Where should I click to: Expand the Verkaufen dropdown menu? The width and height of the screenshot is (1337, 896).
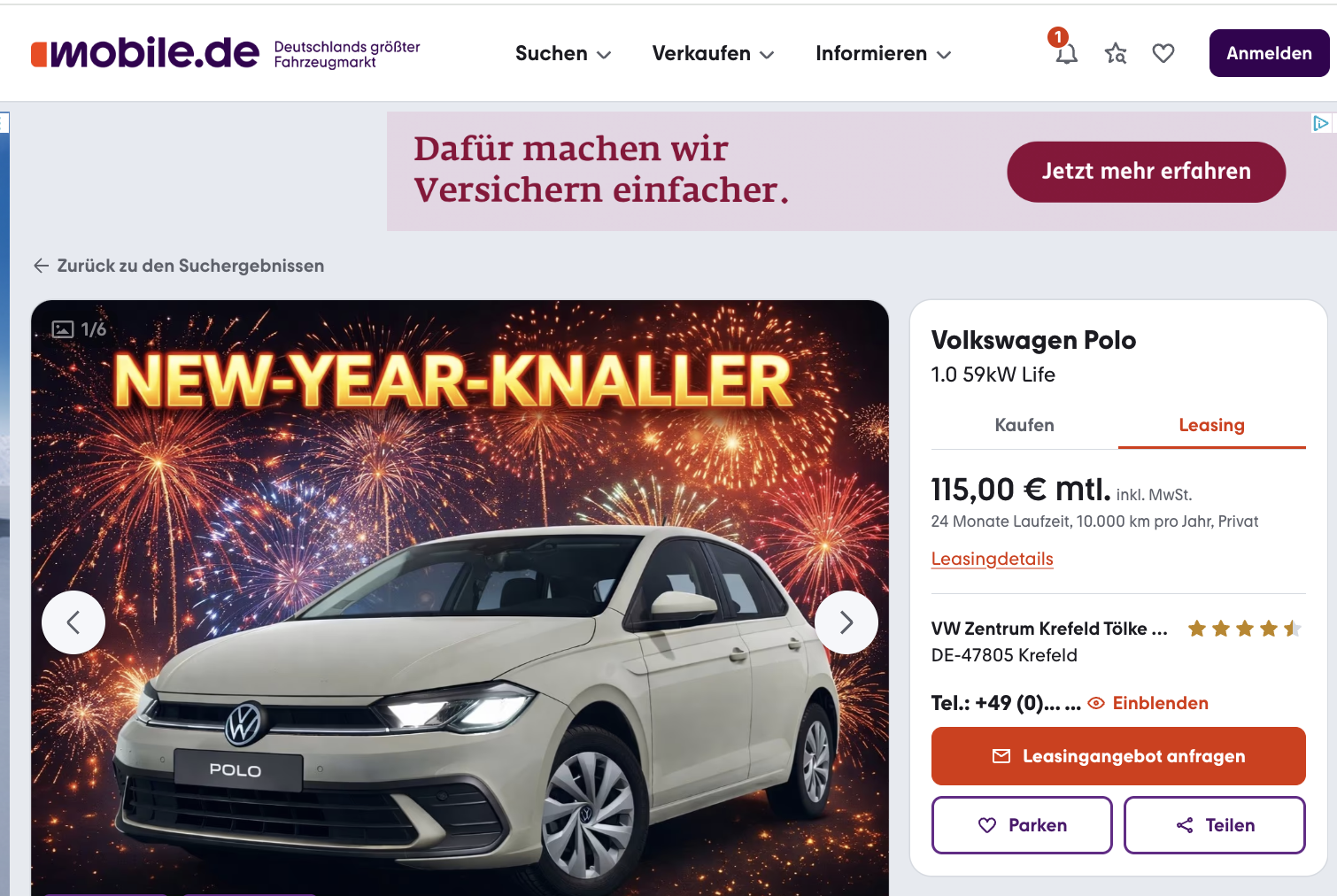point(713,53)
